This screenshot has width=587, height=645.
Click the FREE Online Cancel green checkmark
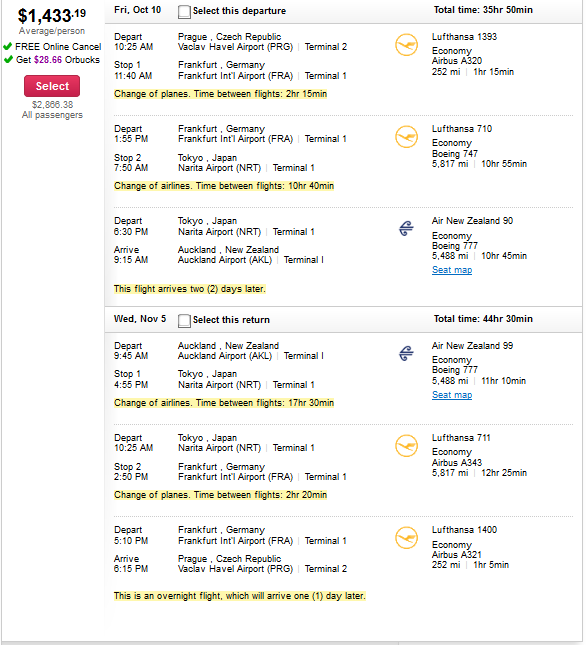click(x=7, y=46)
